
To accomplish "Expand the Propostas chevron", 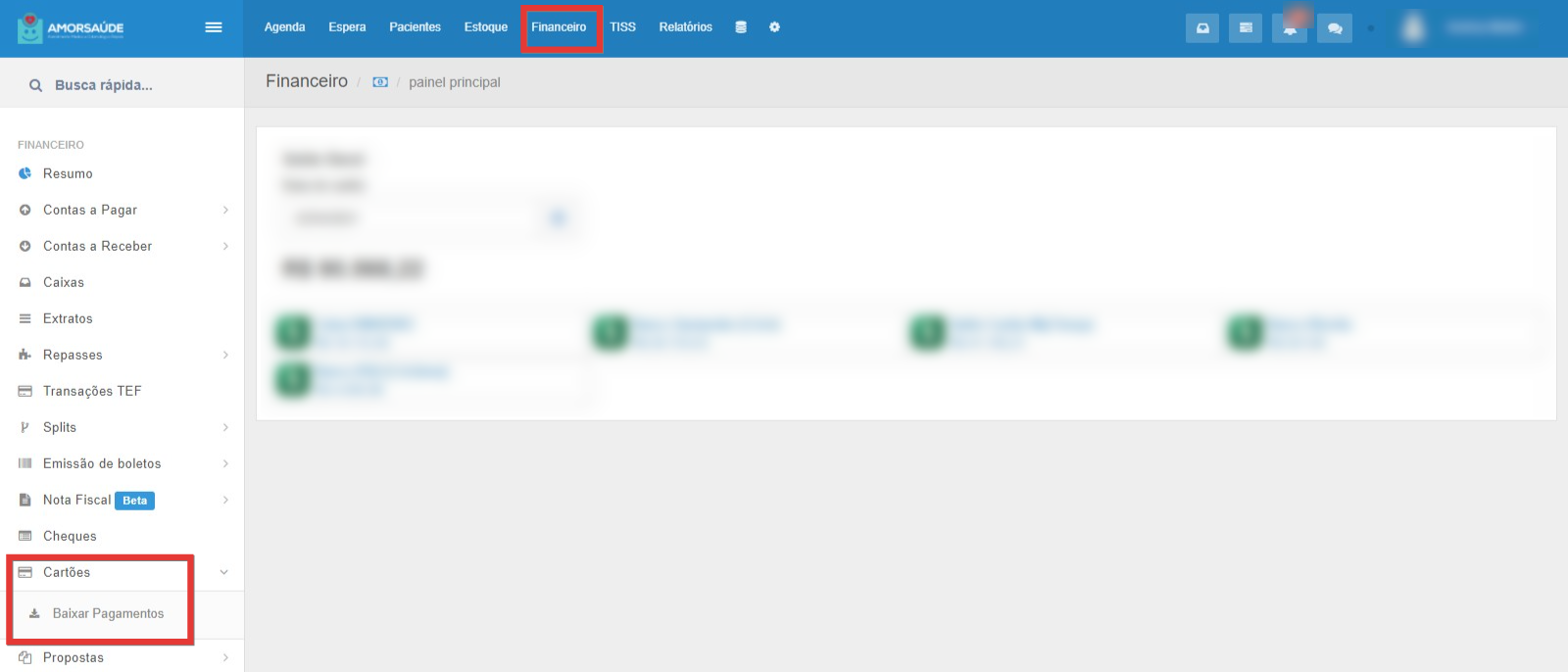I will [x=225, y=657].
